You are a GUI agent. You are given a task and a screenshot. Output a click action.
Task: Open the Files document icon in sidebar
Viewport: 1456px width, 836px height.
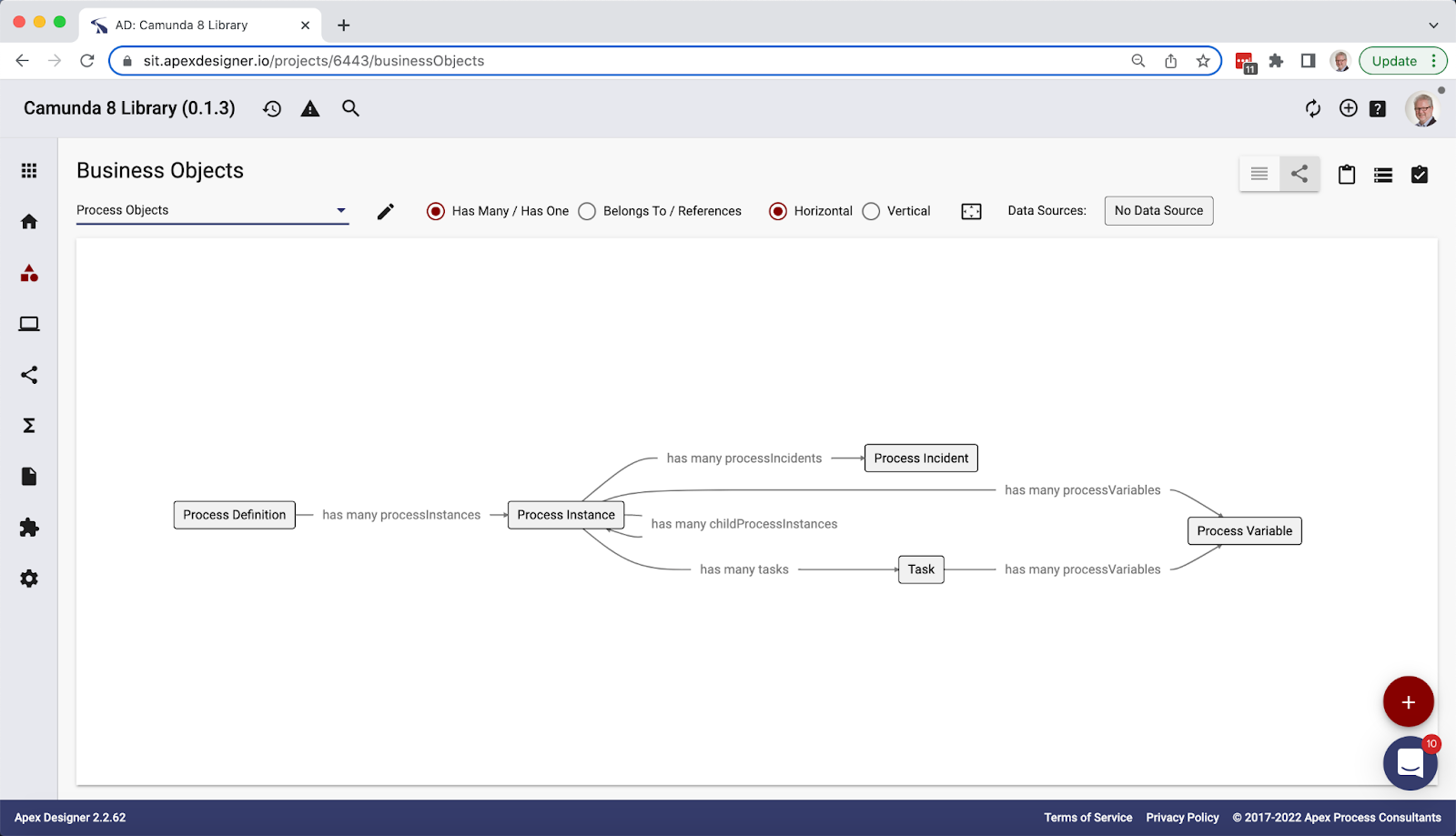(29, 477)
